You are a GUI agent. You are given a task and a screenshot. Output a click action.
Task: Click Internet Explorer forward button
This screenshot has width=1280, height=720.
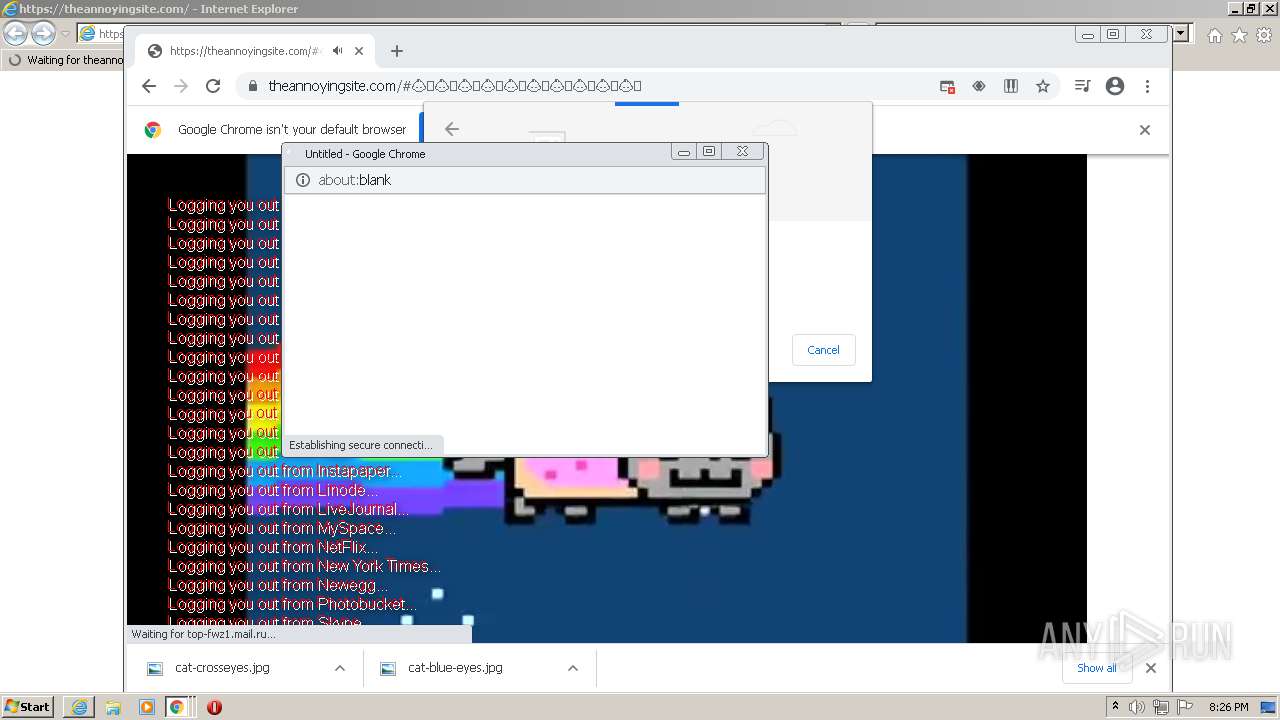pos(43,34)
